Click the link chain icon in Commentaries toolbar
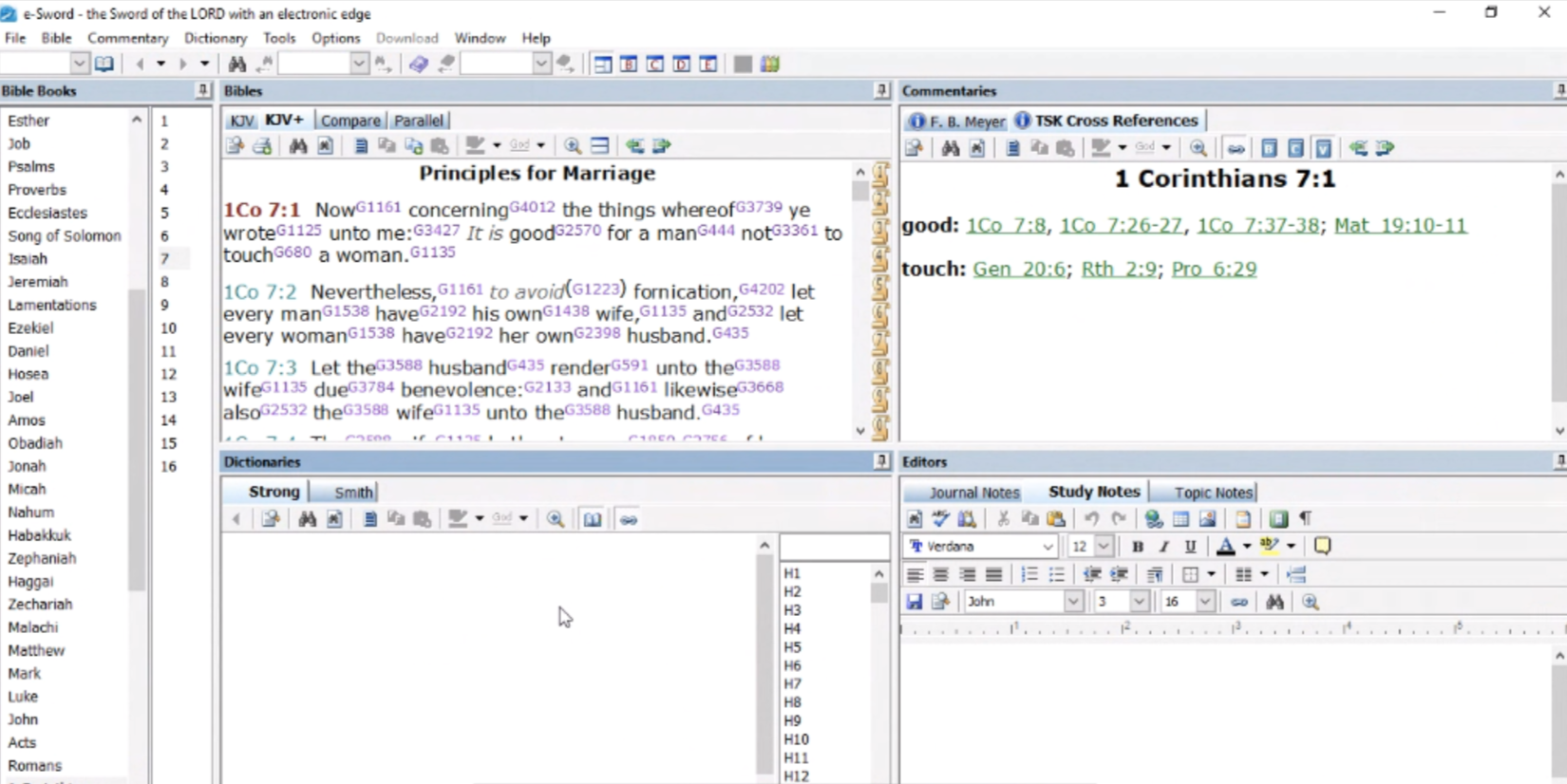 click(1236, 148)
